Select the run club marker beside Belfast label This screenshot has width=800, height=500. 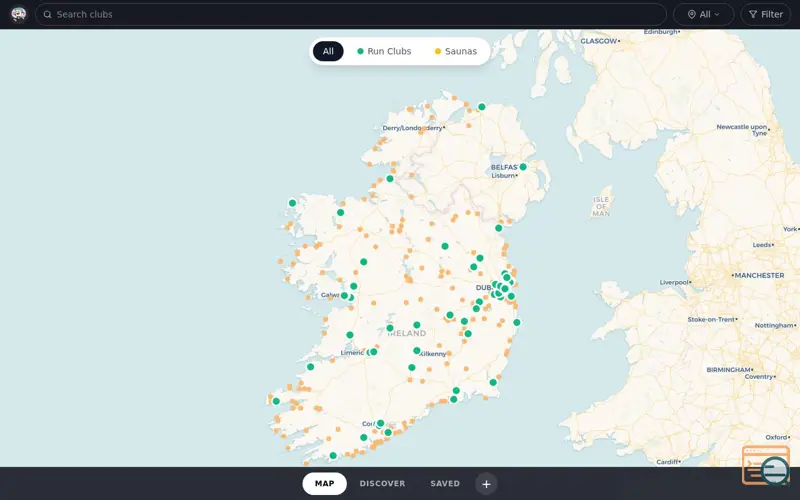(x=523, y=167)
